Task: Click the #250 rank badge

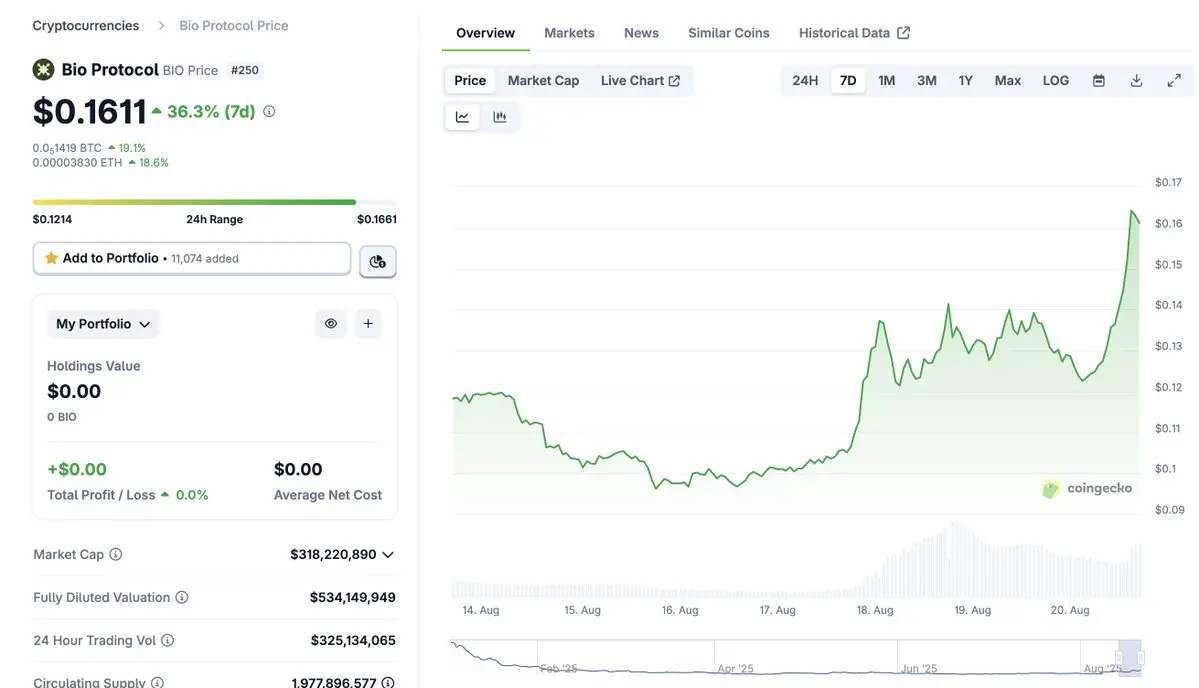Action: click(x=245, y=70)
